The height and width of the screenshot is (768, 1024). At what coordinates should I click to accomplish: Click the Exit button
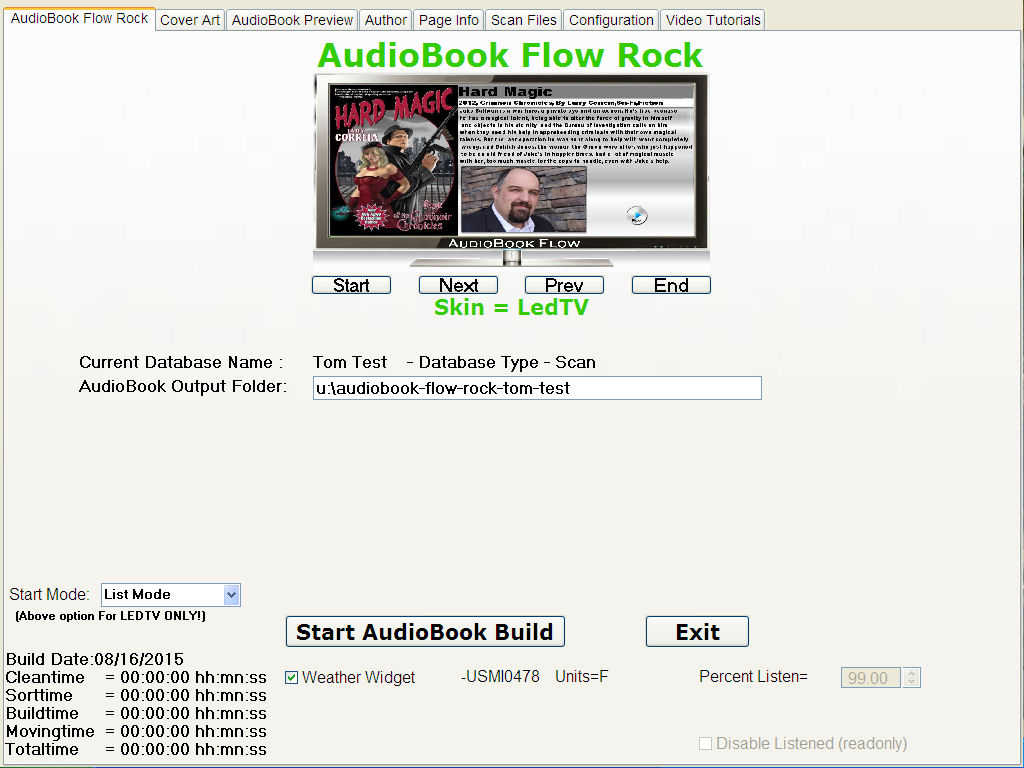697,632
